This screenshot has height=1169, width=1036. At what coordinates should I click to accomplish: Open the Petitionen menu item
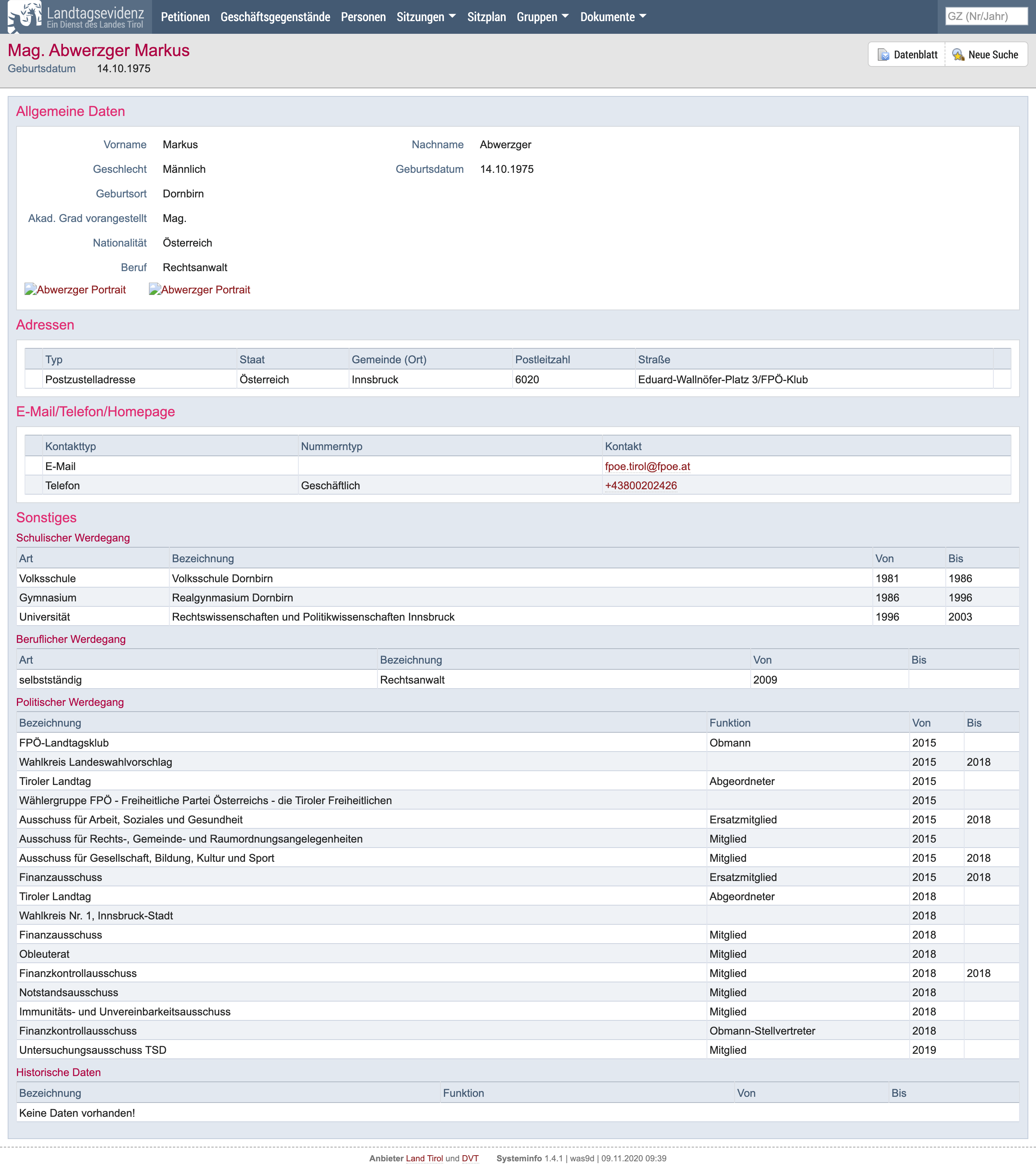coord(185,17)
